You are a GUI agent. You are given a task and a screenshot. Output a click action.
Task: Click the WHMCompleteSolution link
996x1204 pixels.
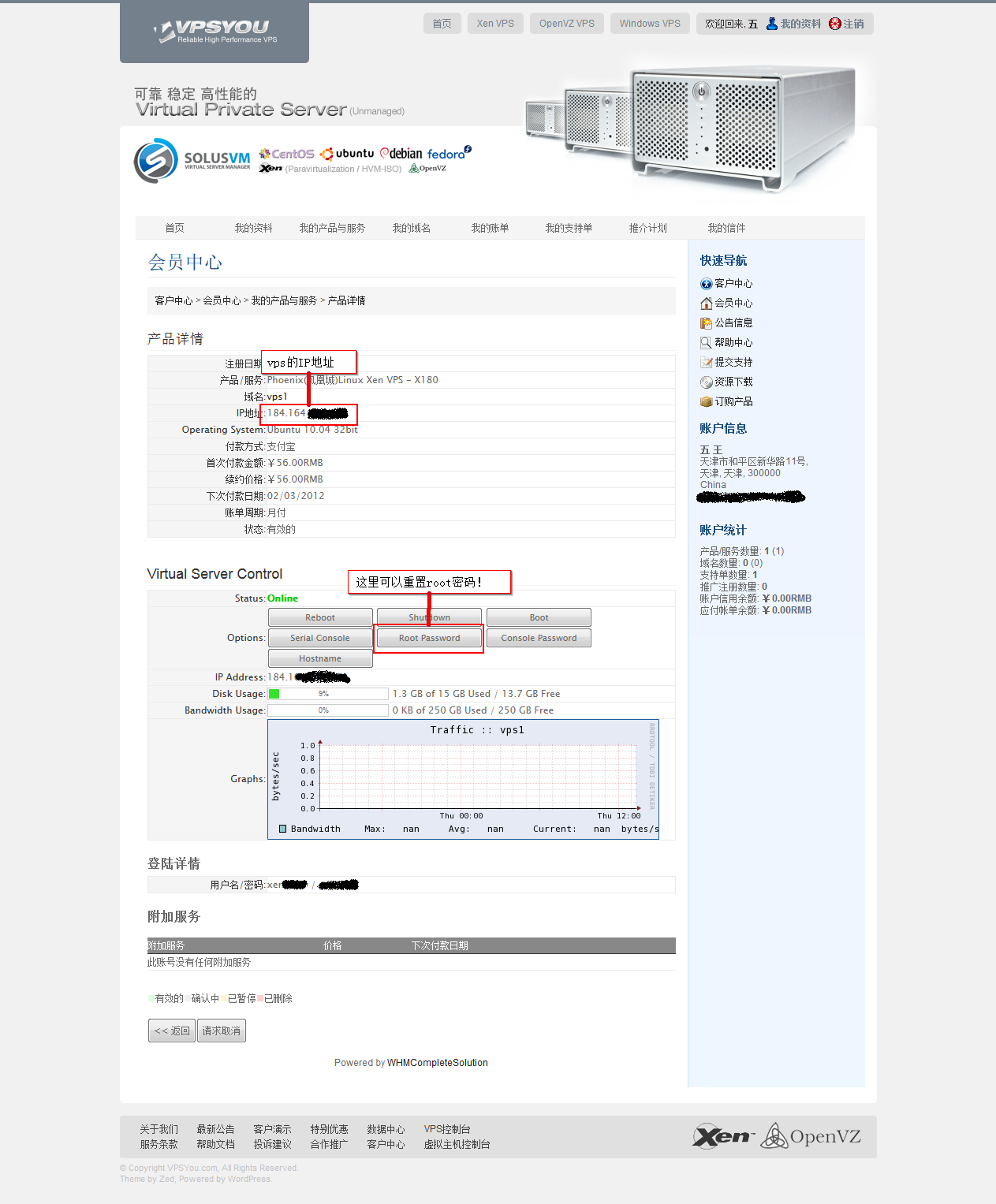tap(438, 1063)
